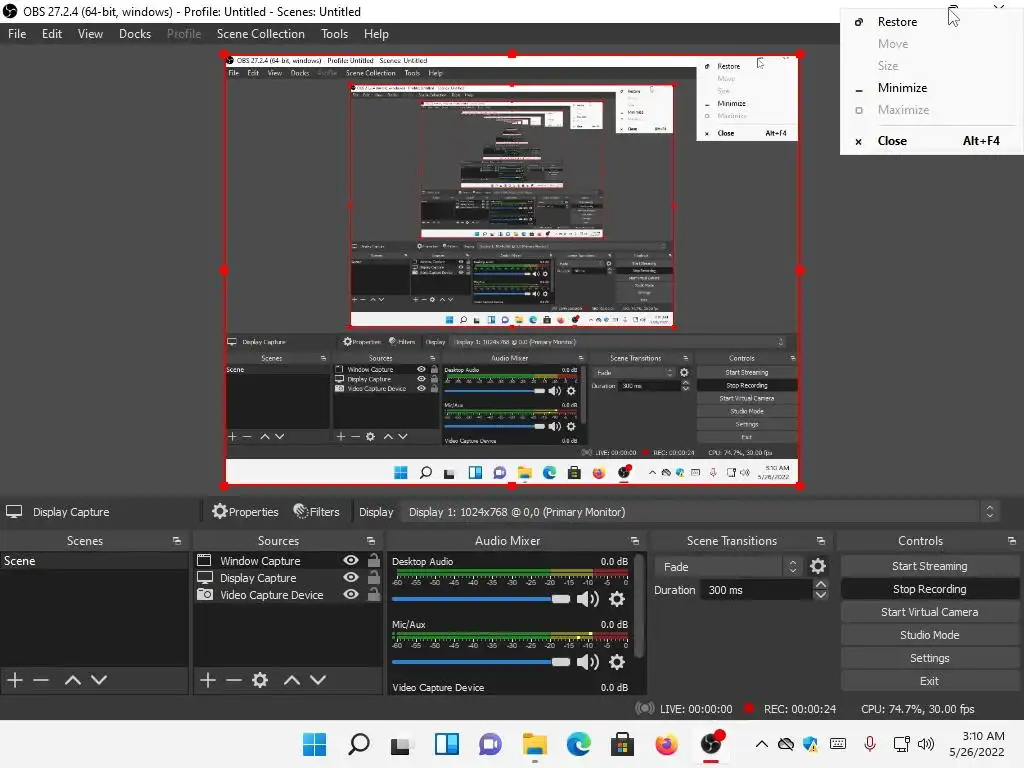Adjust Desktop Audio volume slider
This screenshot has width=1024, height=768.
click(x=481, y=599)
